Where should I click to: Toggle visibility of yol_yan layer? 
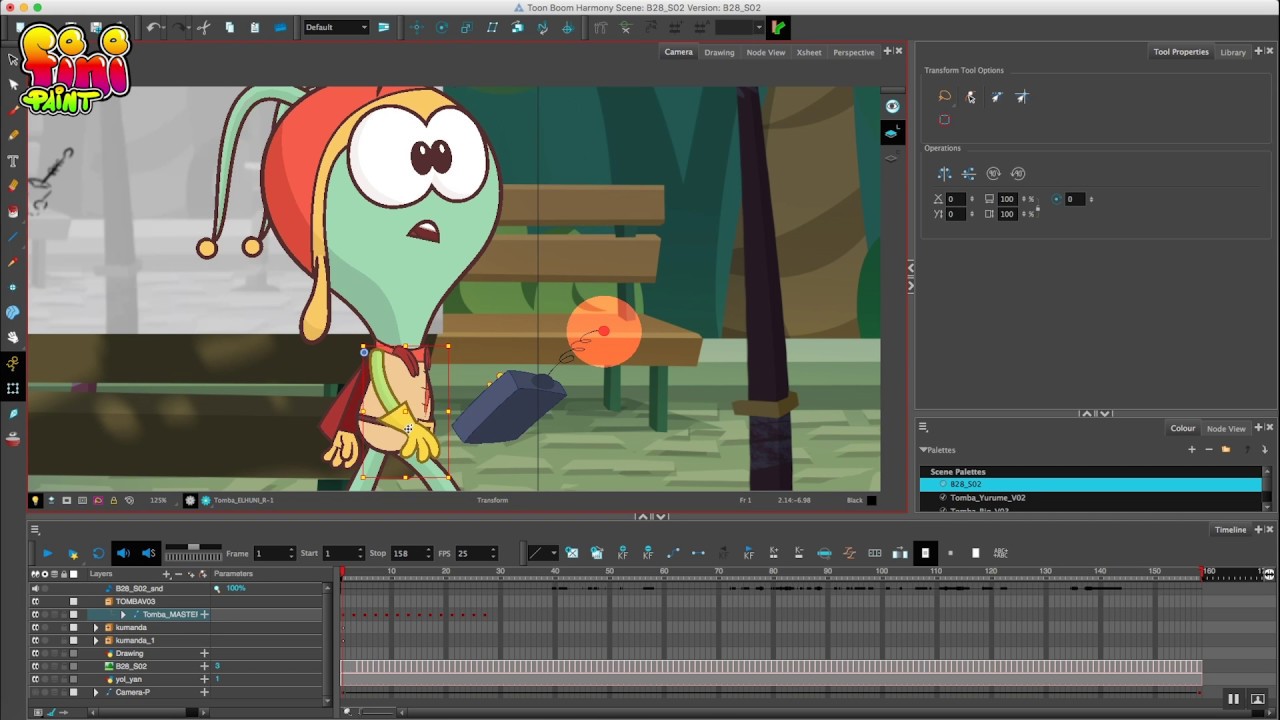[35, 680]
